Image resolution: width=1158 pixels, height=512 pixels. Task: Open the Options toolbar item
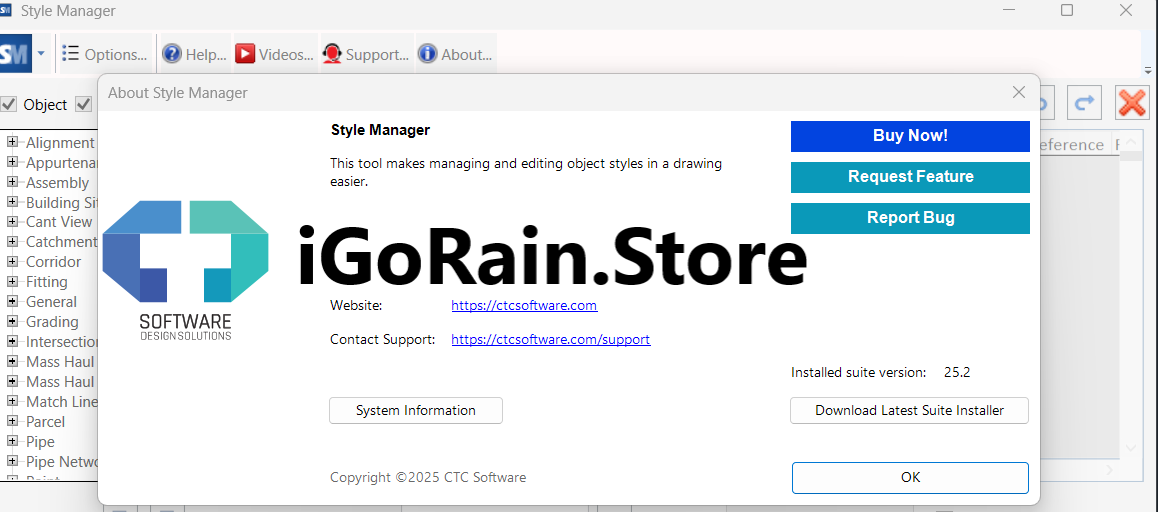105,54
